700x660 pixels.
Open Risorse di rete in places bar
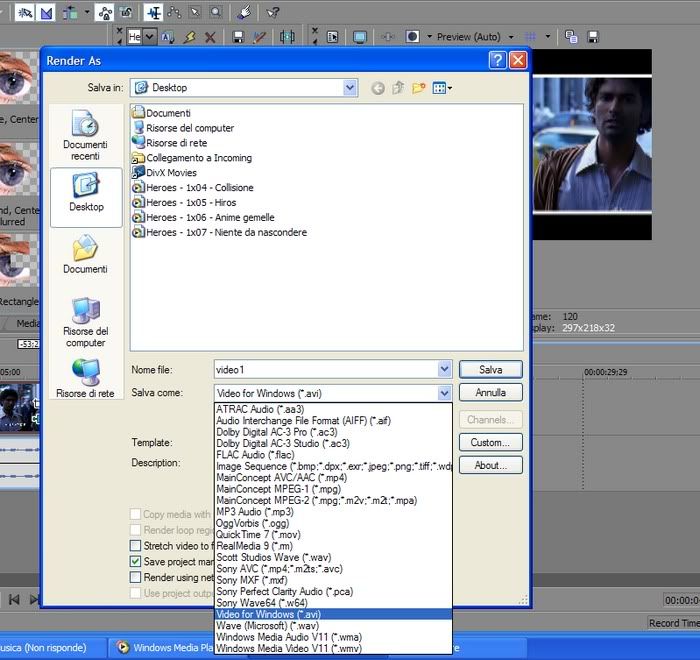pos(85,378)
